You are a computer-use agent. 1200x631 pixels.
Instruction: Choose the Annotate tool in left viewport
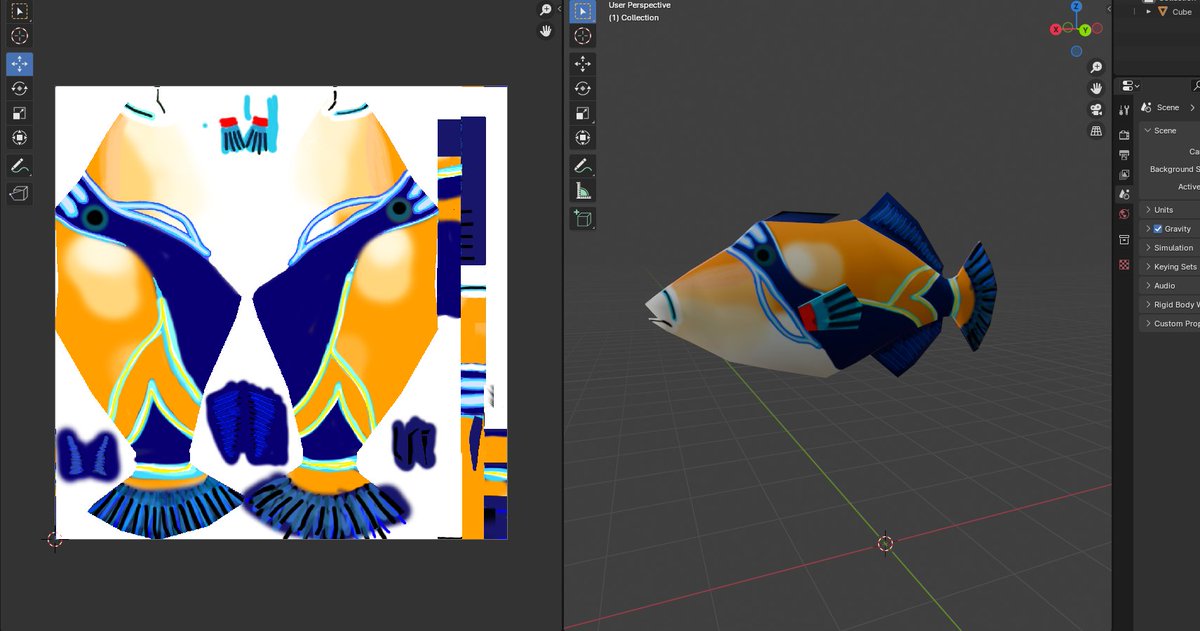tap(19, 165)
